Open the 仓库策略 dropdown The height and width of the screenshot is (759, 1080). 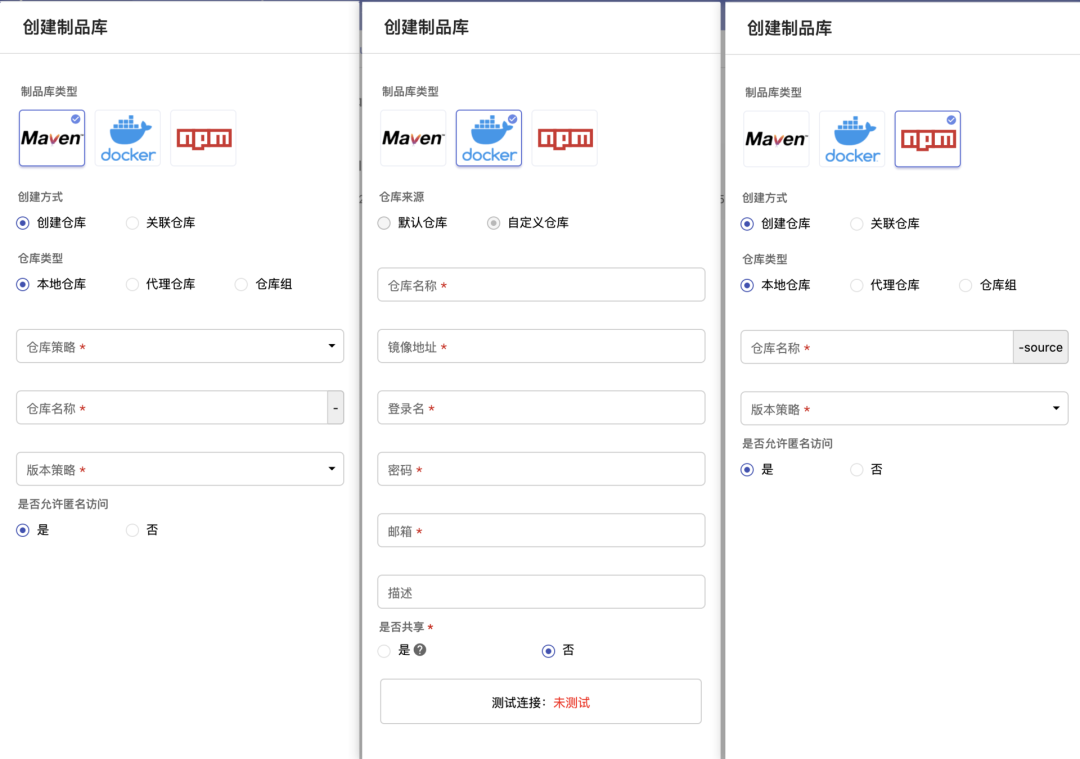click(x=180, y=347)
